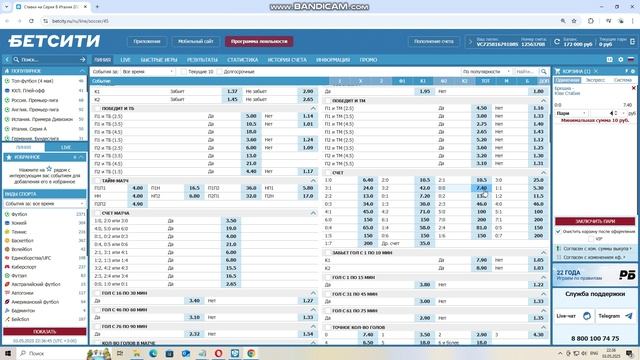Click the event search magnifier icon
This screenshot has width=640, height=360.
point(544,71)
